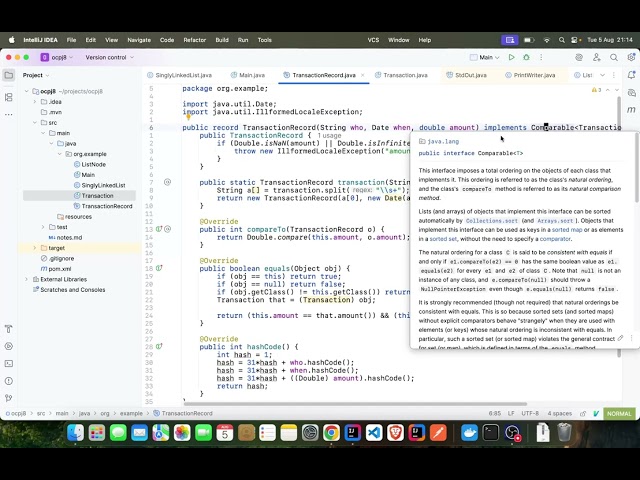Click the documentation popup scrollbar

pos(637,169)
